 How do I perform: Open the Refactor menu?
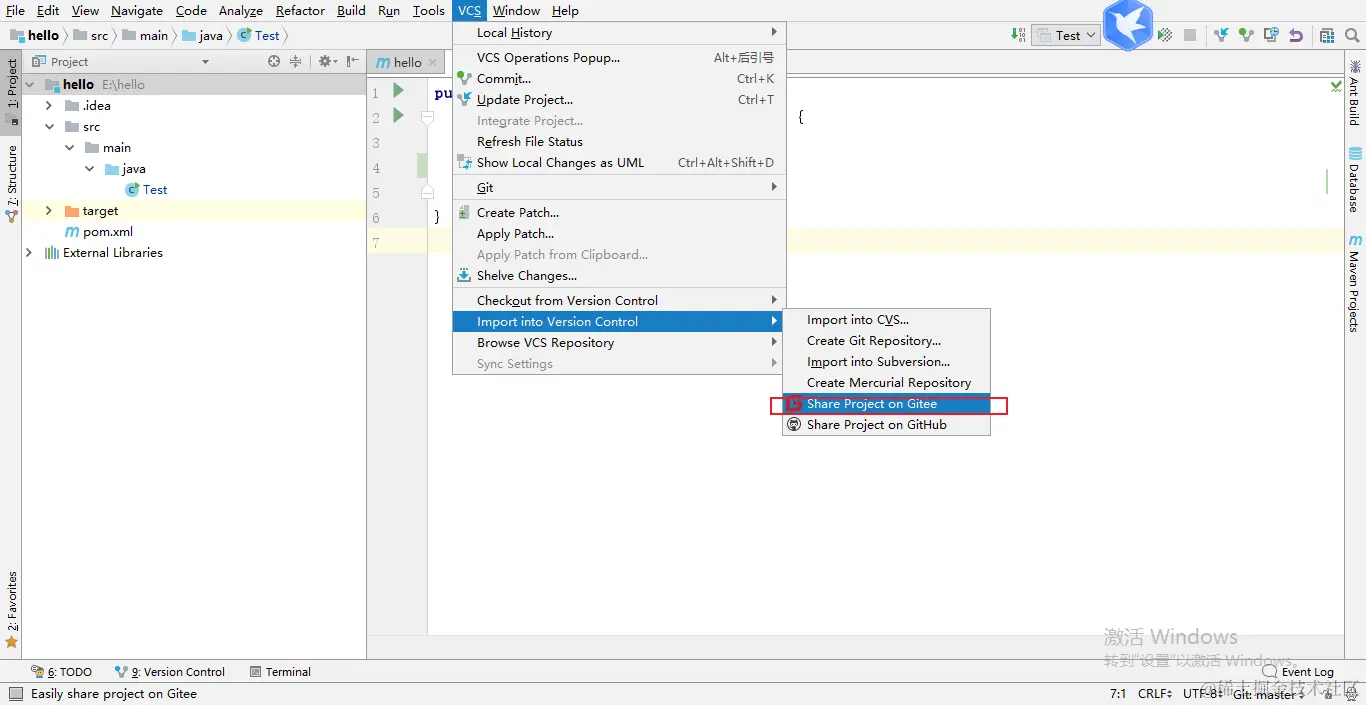coord(300,11)
